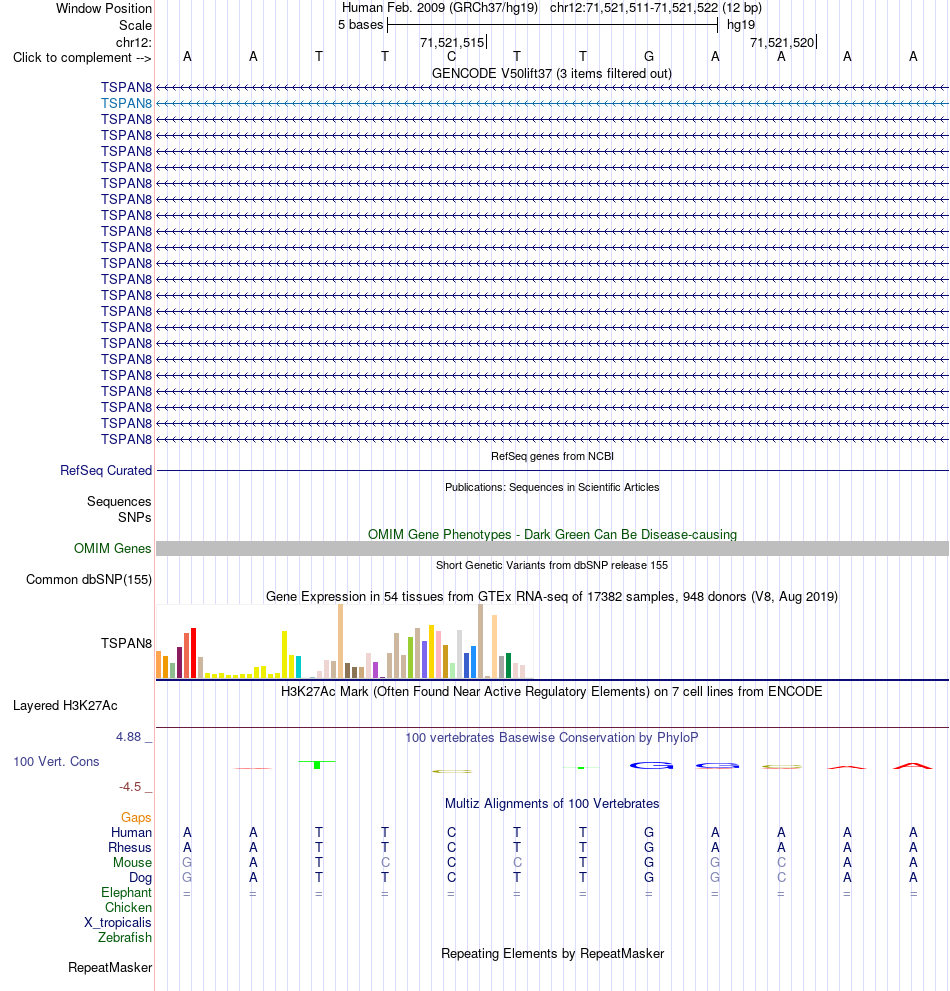
Task: Click the "OMIM Genes" track label
Action: pyautogui.click(x=113, y=548)
